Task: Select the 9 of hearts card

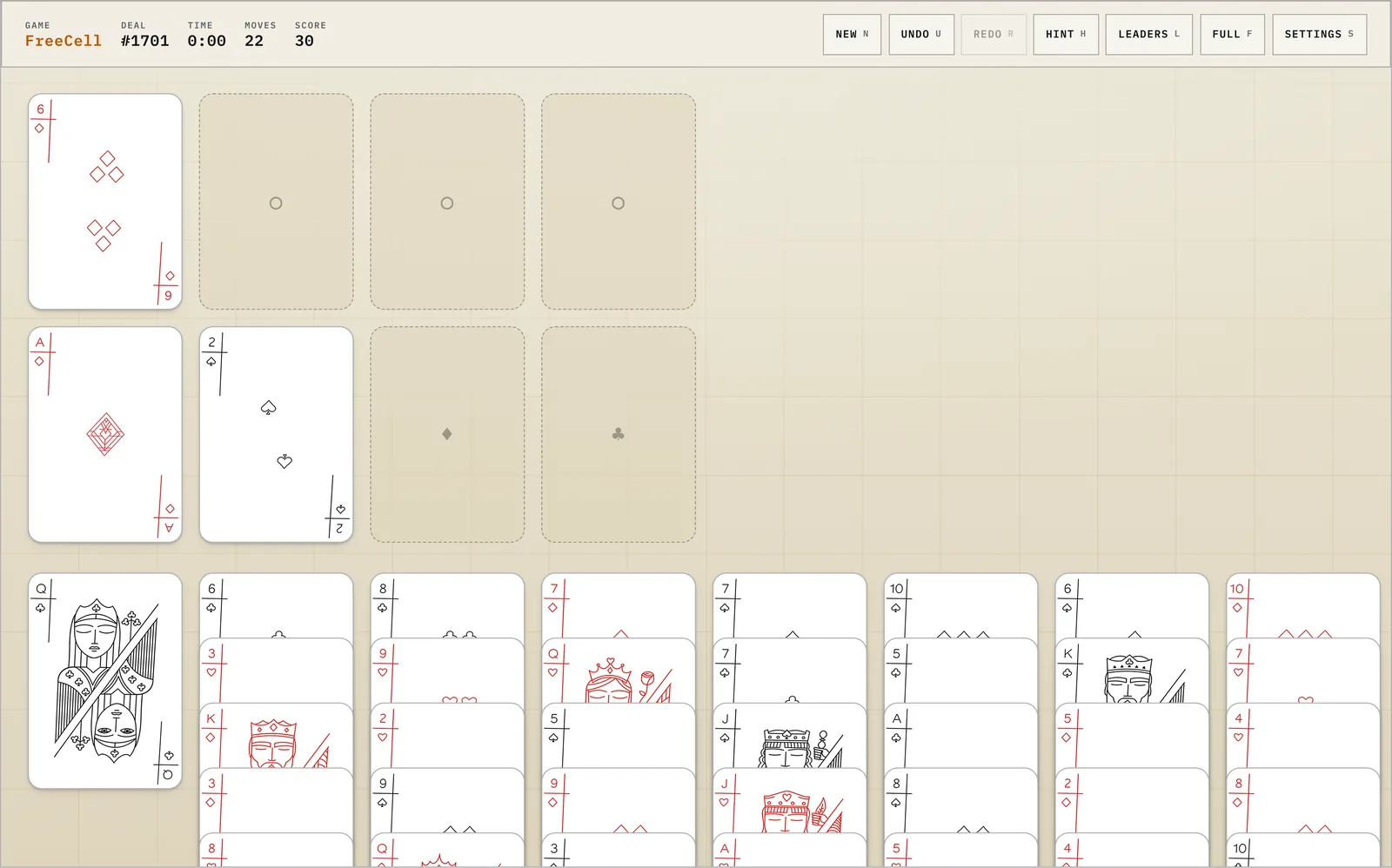Action: [447, 671]
